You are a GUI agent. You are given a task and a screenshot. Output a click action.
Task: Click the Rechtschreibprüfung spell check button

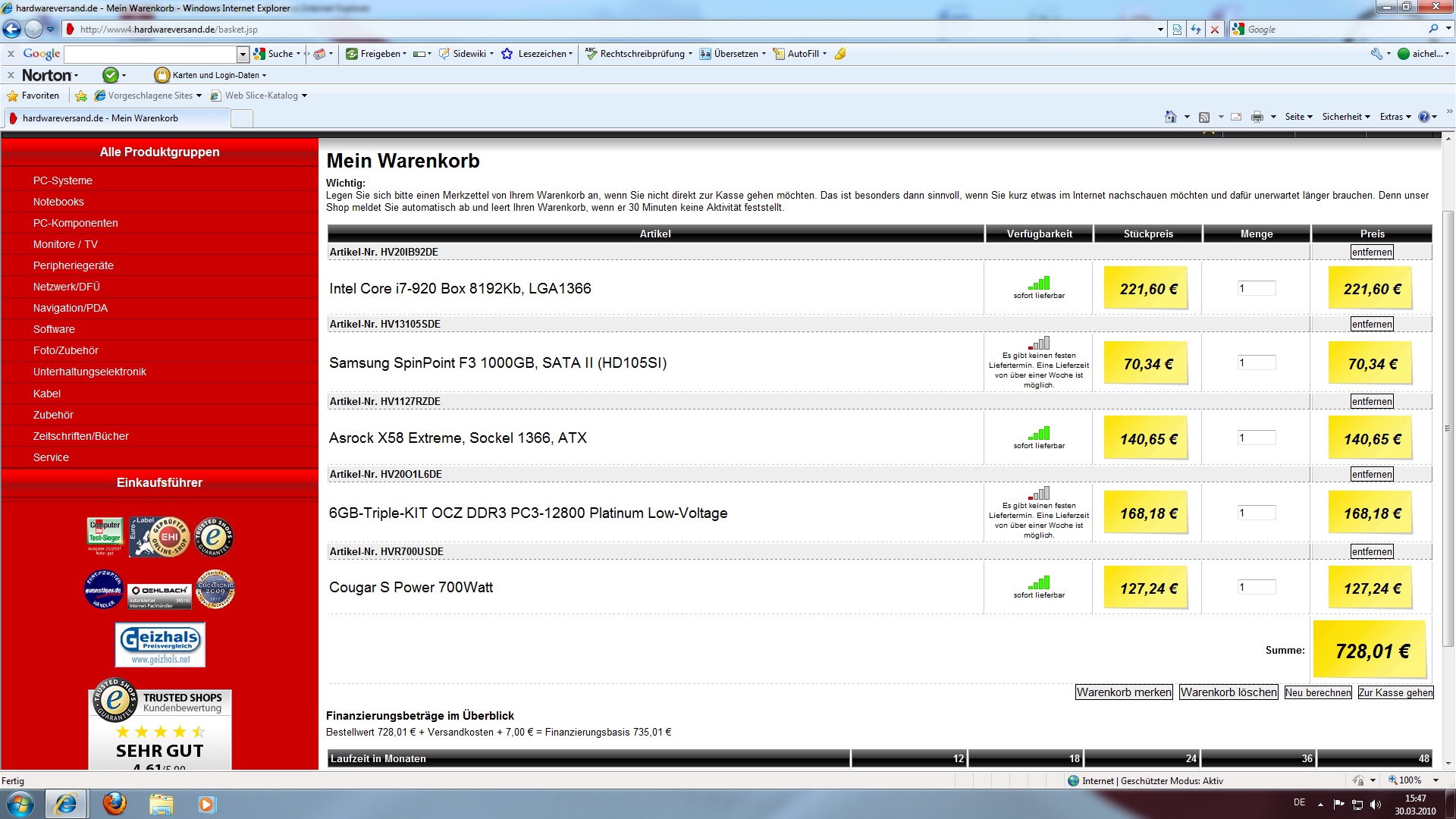tap(638, 54)
